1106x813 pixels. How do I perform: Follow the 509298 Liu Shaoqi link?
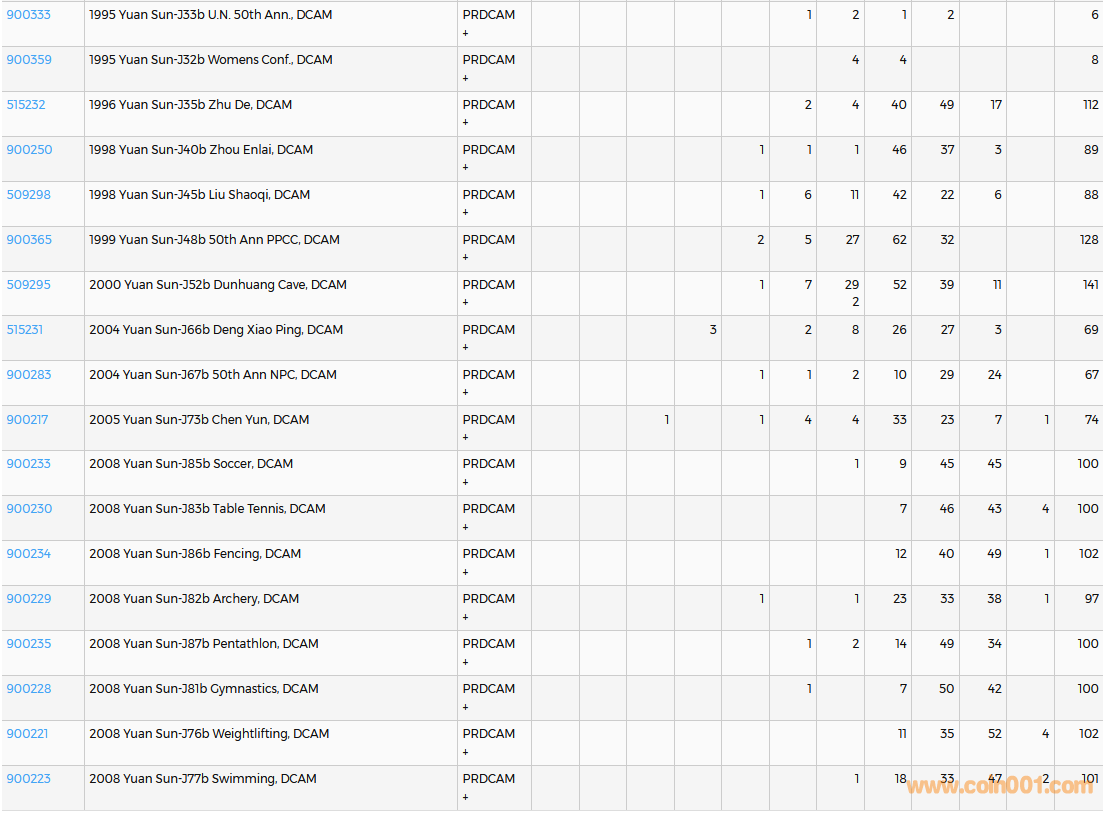(x=28, y=195)
